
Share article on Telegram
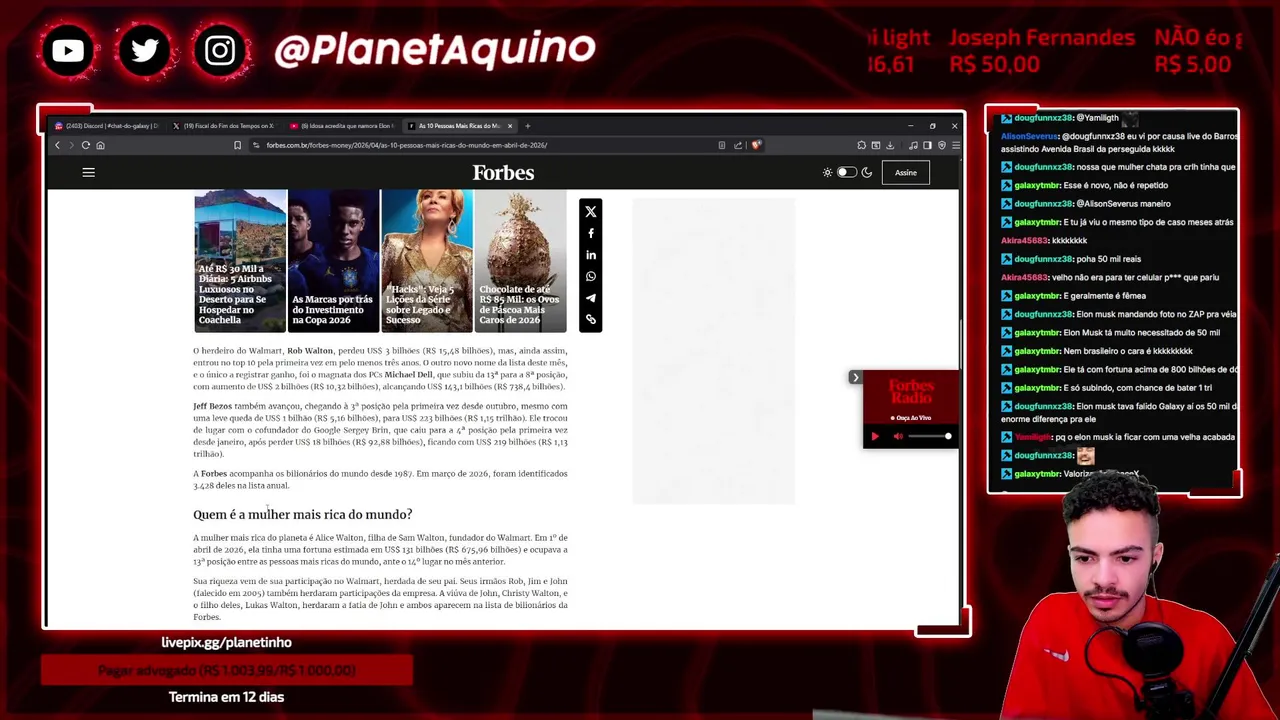[x=591, y=298]
